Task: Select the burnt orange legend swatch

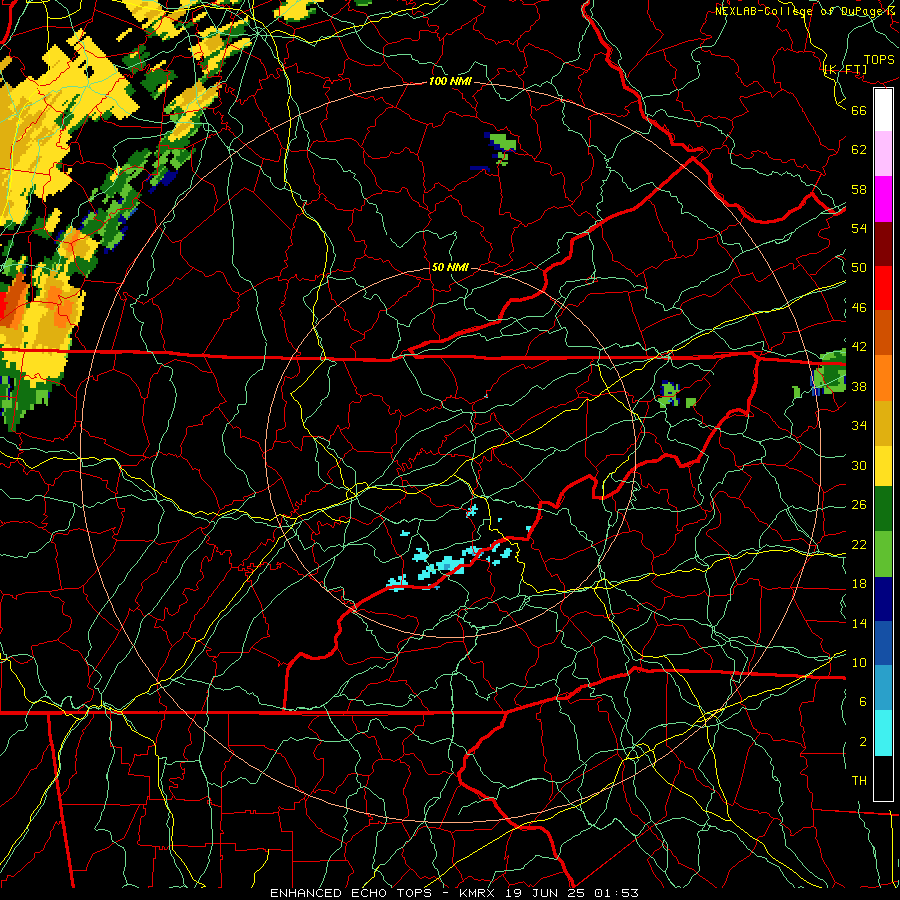Action: point(883,333)
